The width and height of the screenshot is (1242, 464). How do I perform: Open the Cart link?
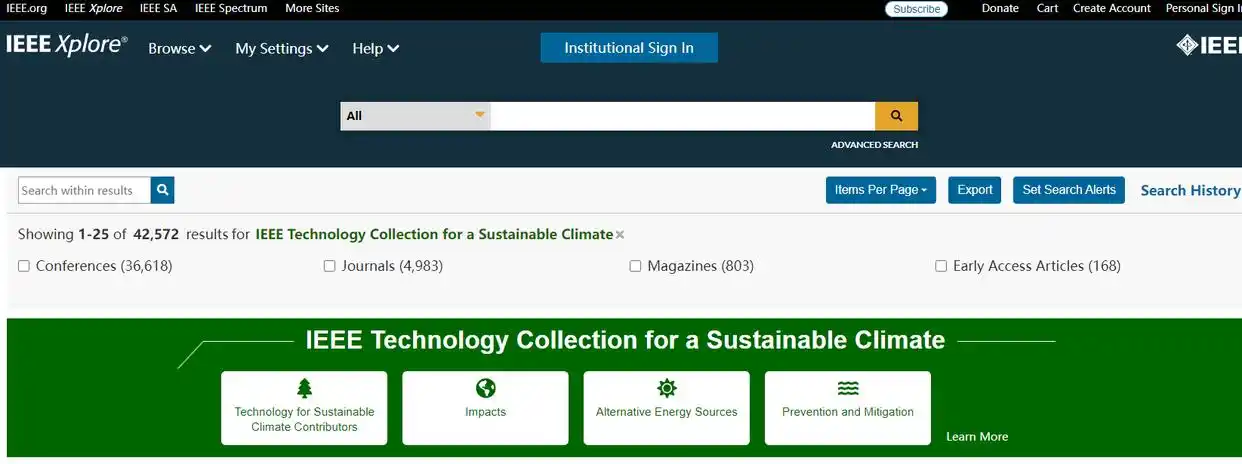pos(1047,8)
